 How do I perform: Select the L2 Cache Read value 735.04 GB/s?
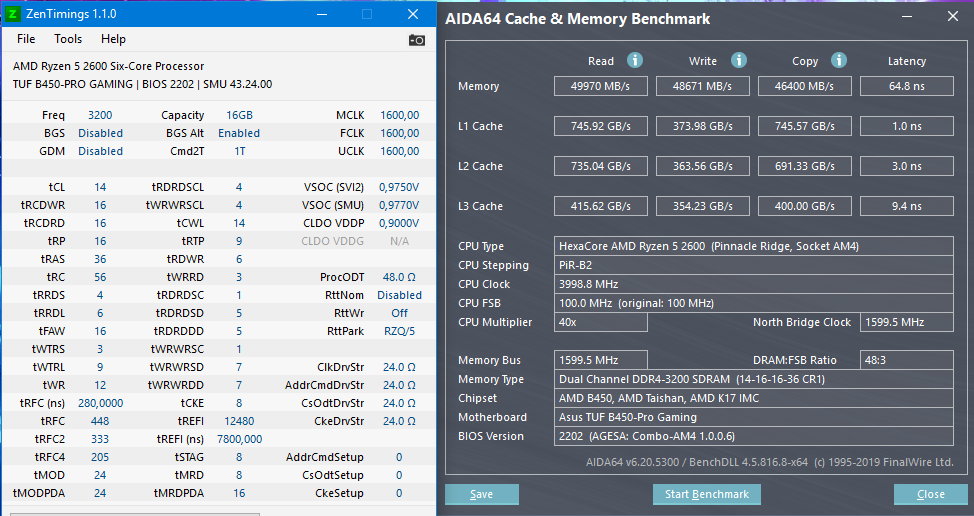tap(601, 166)
